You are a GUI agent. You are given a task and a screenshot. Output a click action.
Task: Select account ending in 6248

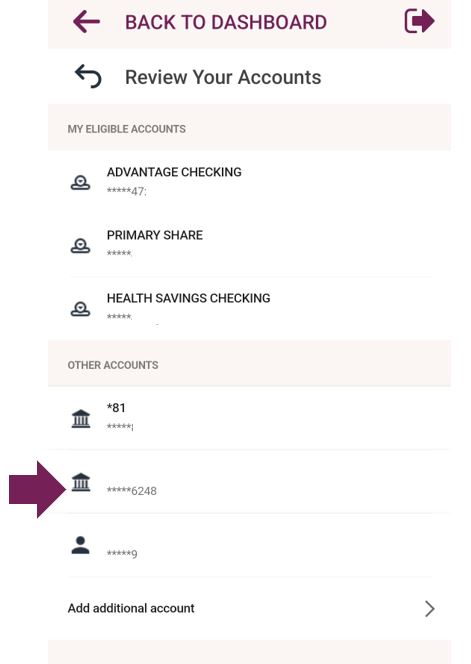click(x=249, y=482)
